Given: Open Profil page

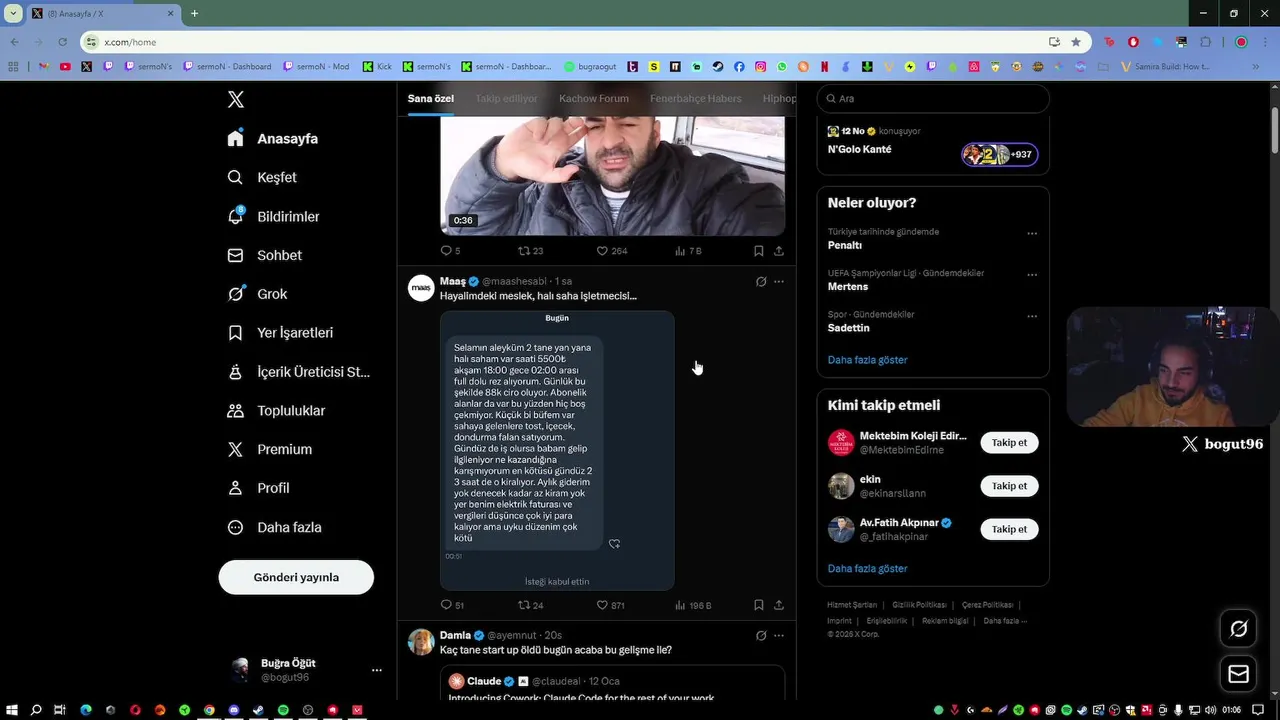Looking at the screenshot, I should point(258,488).
